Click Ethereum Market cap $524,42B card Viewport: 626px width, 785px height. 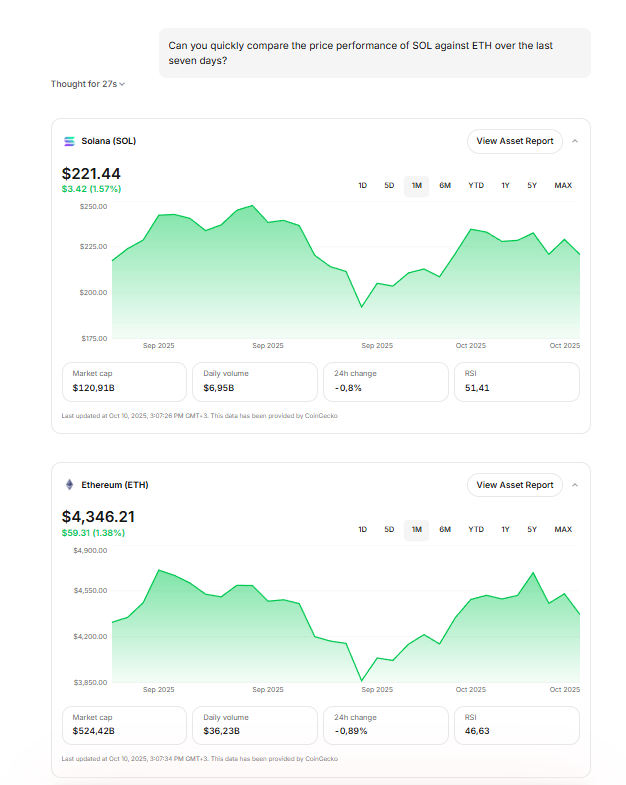click(x=124, y=725)
